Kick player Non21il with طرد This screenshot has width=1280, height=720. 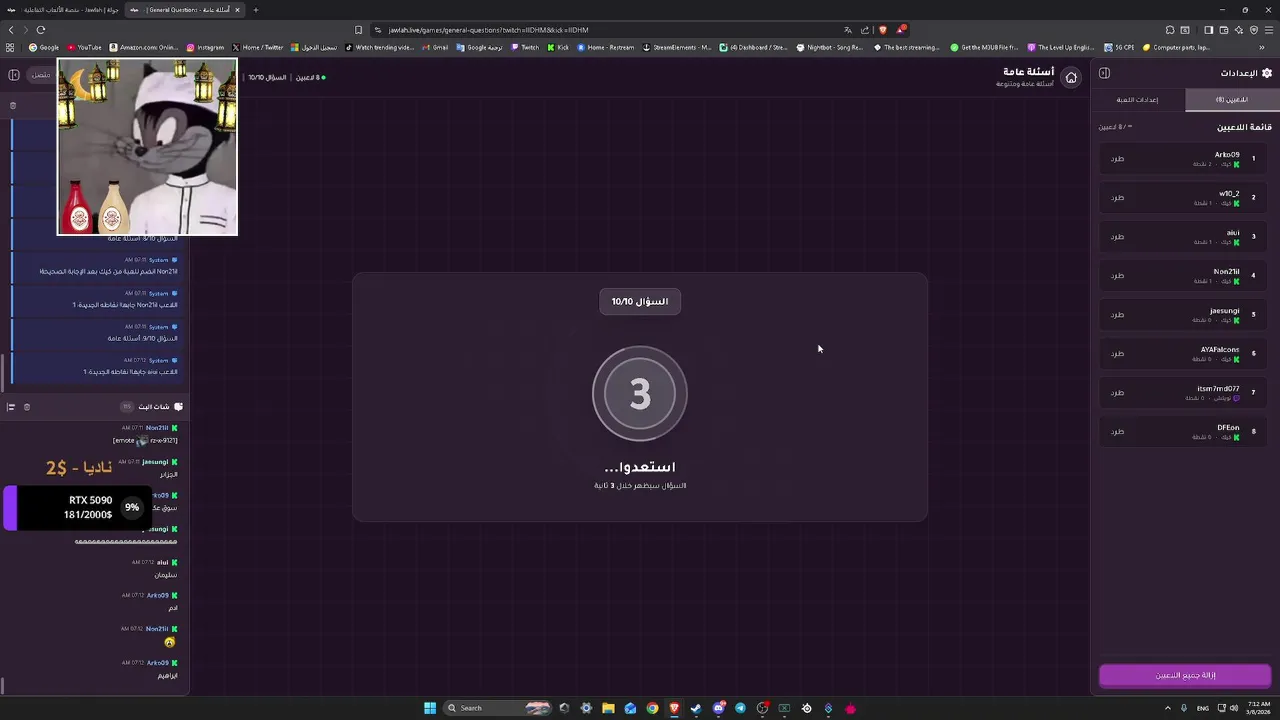click(x=1117, y=276)
